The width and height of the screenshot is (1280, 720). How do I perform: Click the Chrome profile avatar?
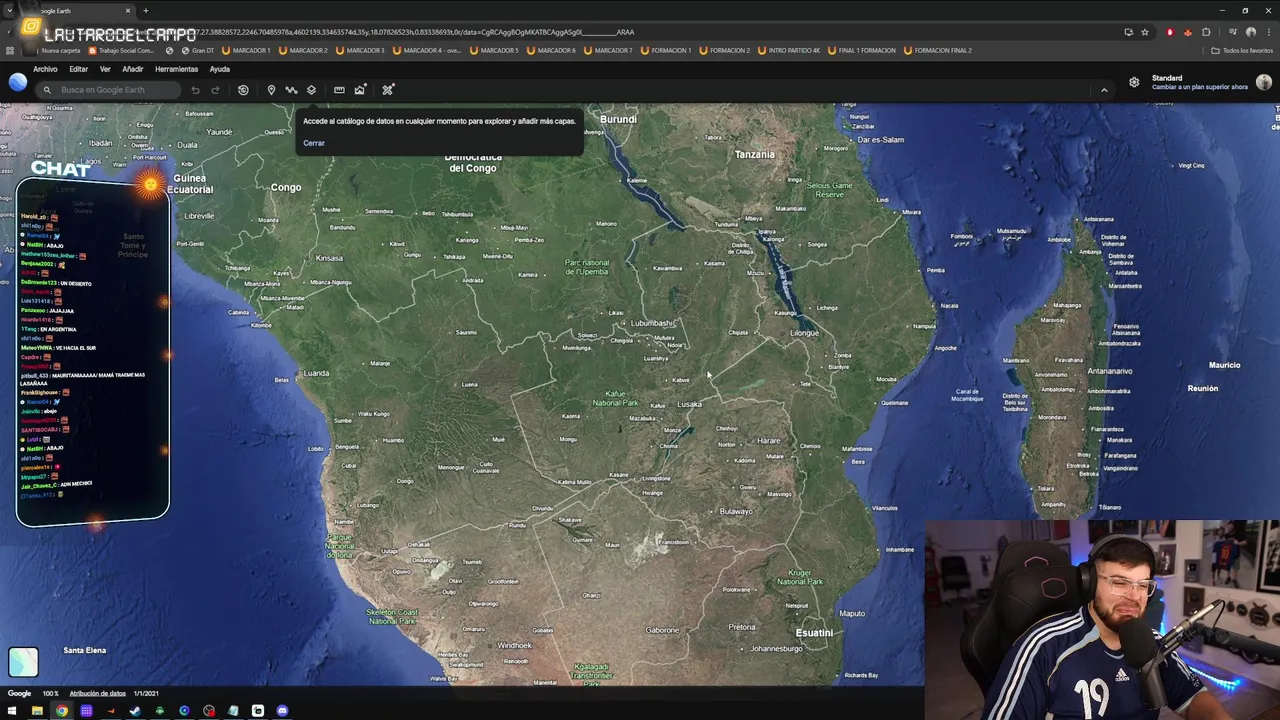pos(1250,32)
